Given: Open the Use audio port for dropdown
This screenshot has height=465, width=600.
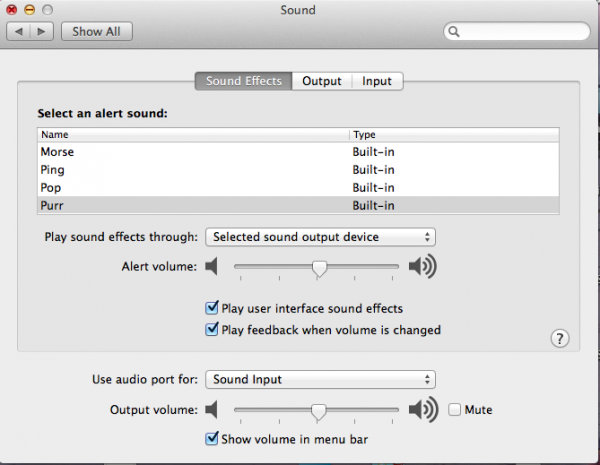Looking at the screenshot, I should (320, 379).
